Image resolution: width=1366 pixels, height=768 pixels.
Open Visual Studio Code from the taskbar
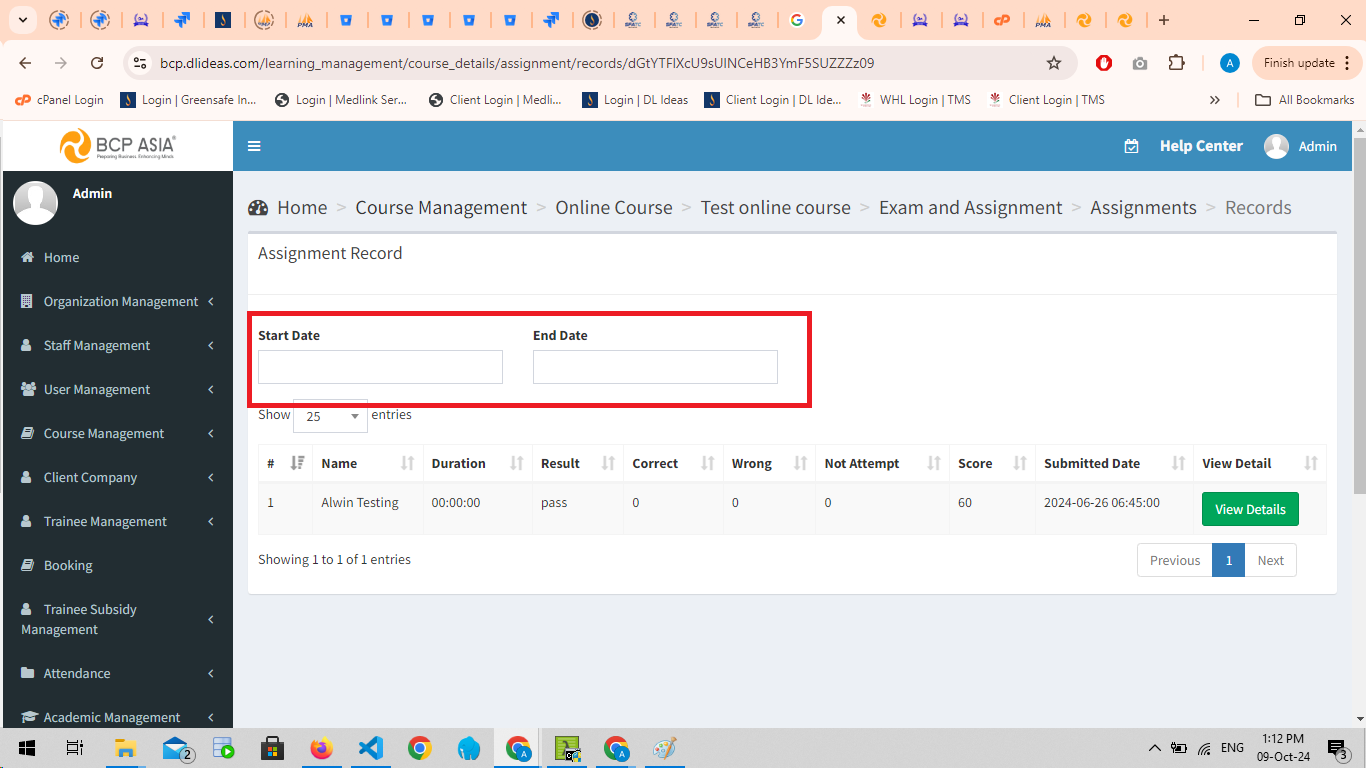tap(370, 748)
